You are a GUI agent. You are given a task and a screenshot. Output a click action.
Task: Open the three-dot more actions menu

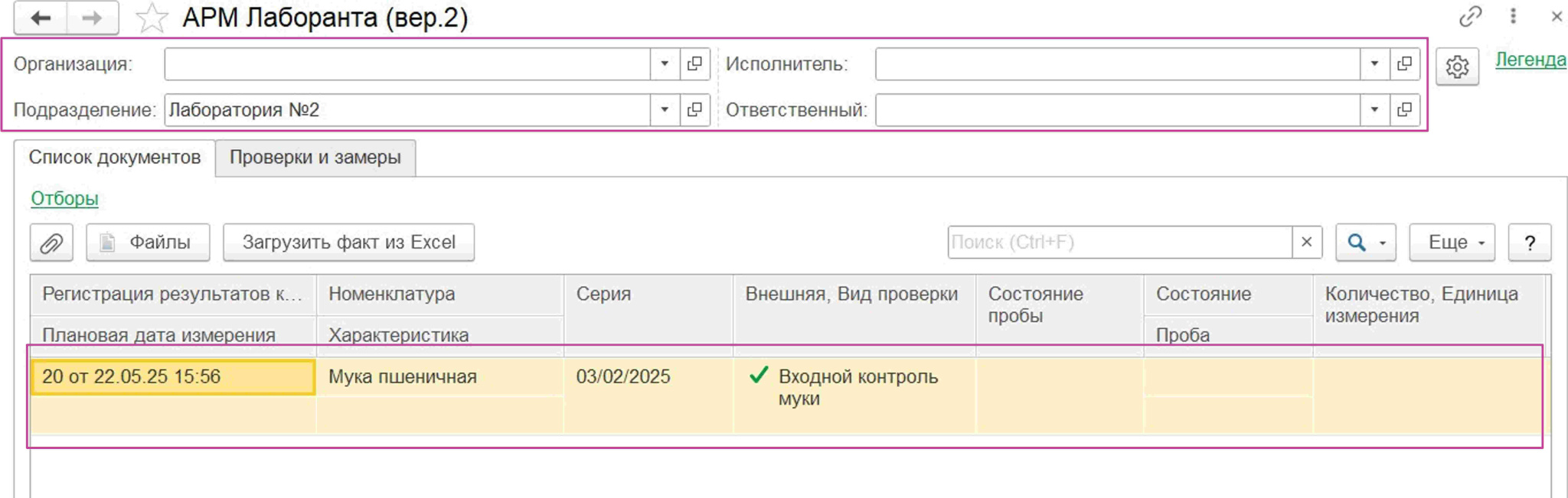point(1513,16)
